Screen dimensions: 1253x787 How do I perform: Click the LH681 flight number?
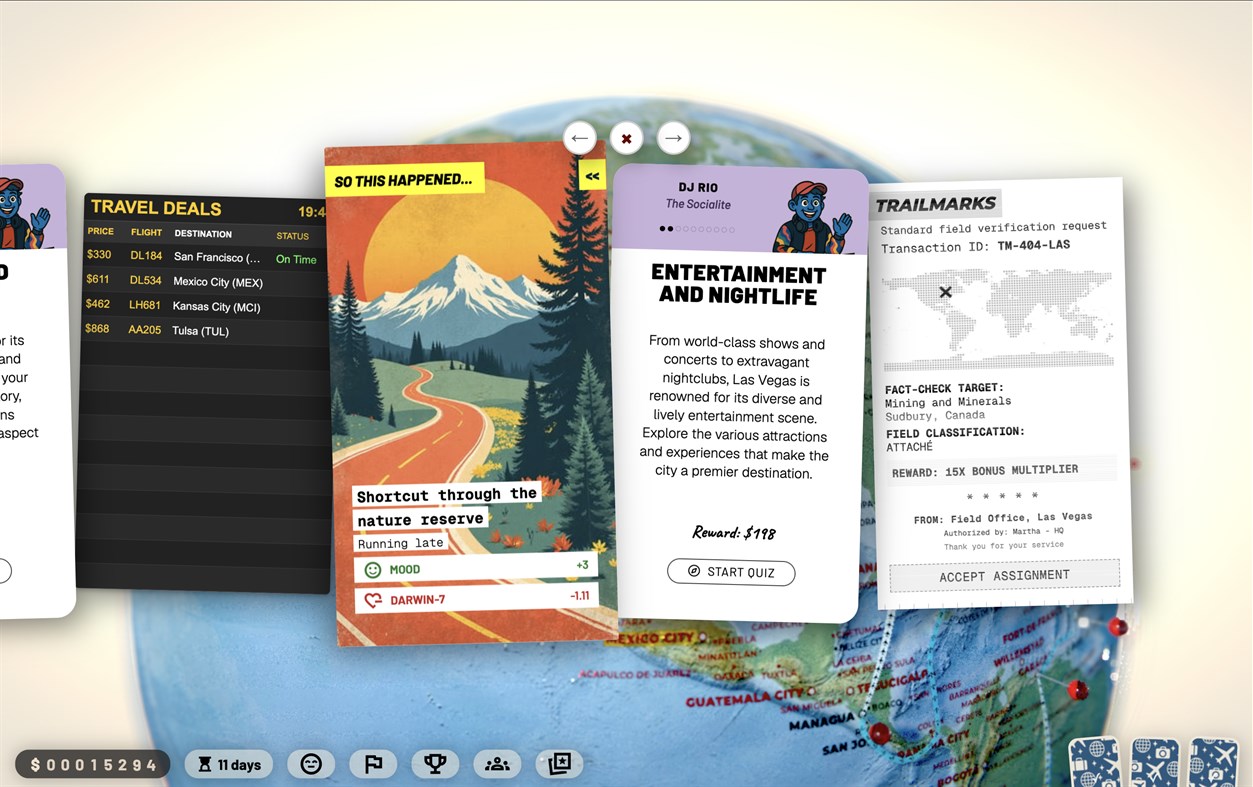click(x=145, y=304)
